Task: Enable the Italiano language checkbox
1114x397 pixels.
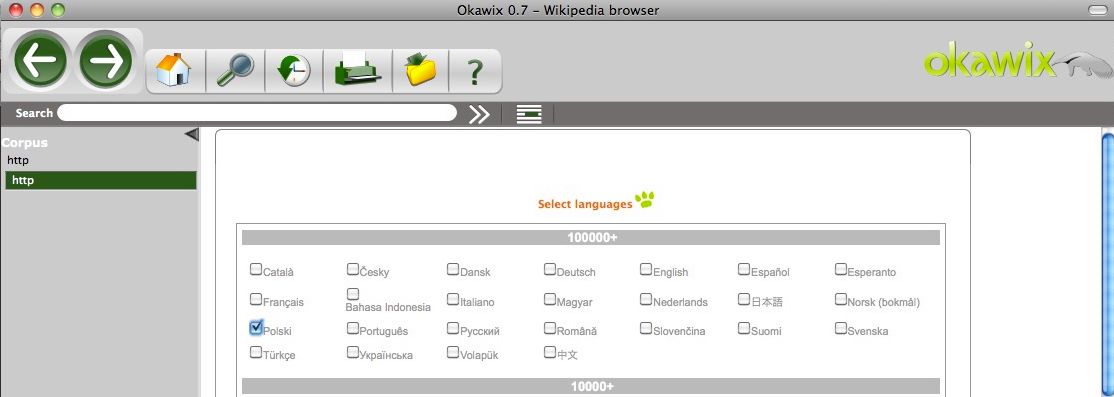Action: pyautogui.click(x=453, y=299)
